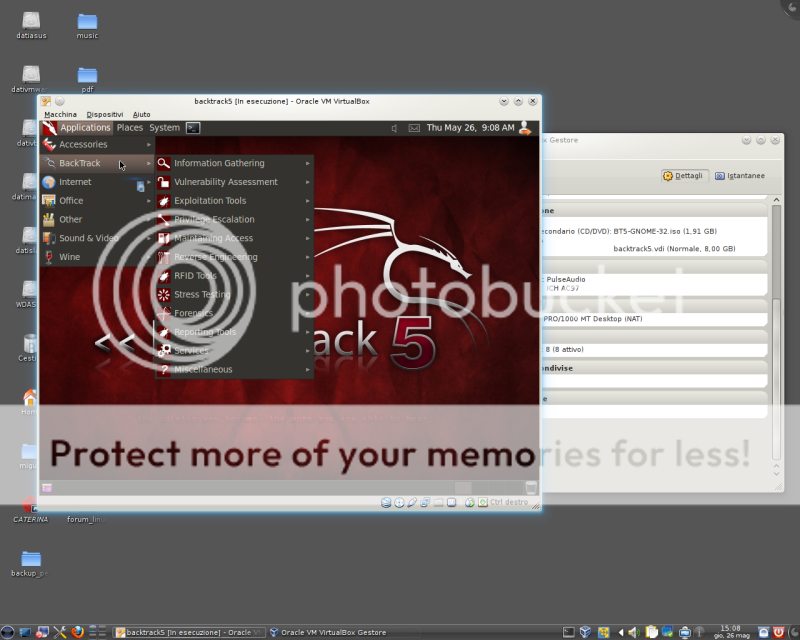Open the System menu in BackTrack panel

pos(164,128)
